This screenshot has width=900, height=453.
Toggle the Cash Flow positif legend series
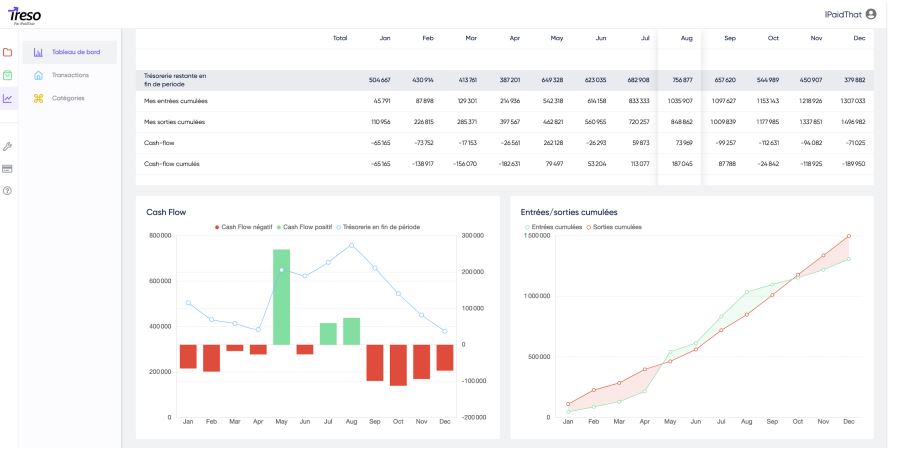[x=304, y=227]
